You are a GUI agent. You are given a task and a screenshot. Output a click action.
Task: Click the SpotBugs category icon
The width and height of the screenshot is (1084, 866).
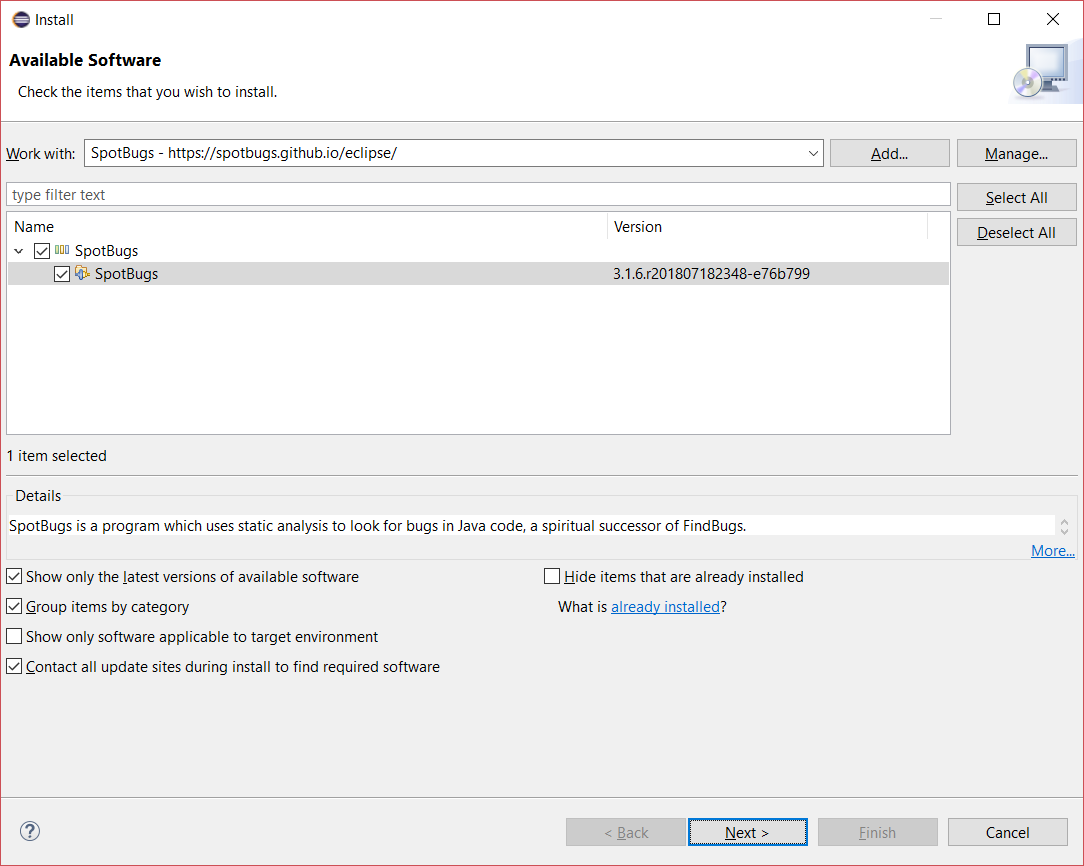(x=62, y=251)
